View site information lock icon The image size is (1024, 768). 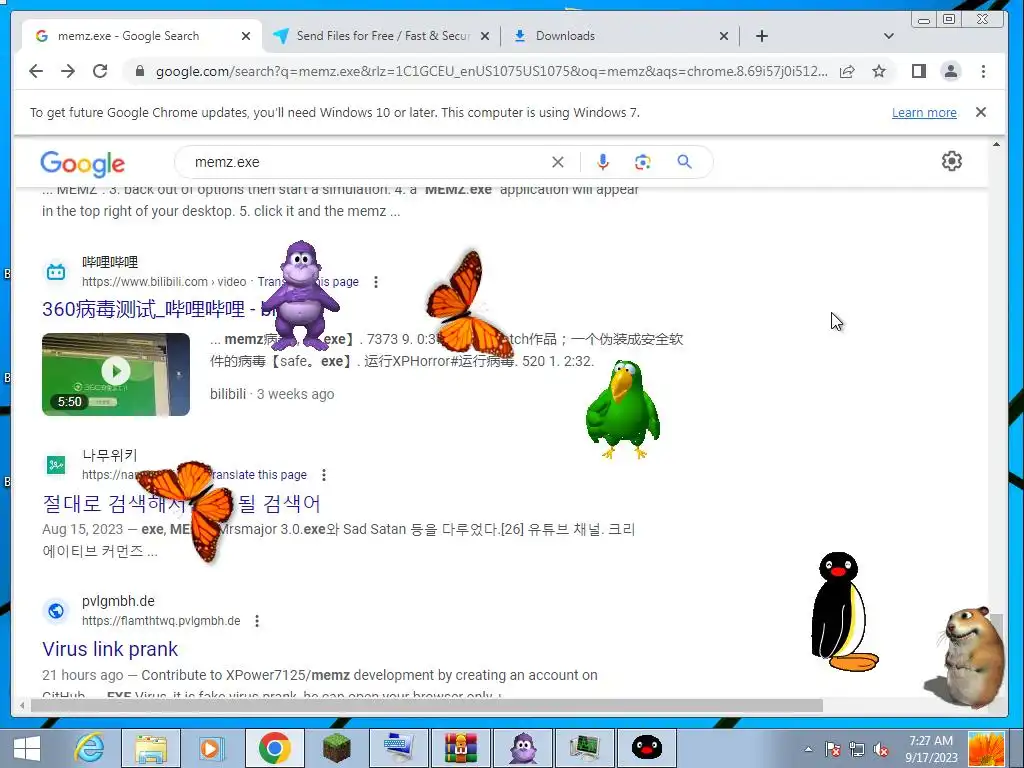click(x=140, y=71)
